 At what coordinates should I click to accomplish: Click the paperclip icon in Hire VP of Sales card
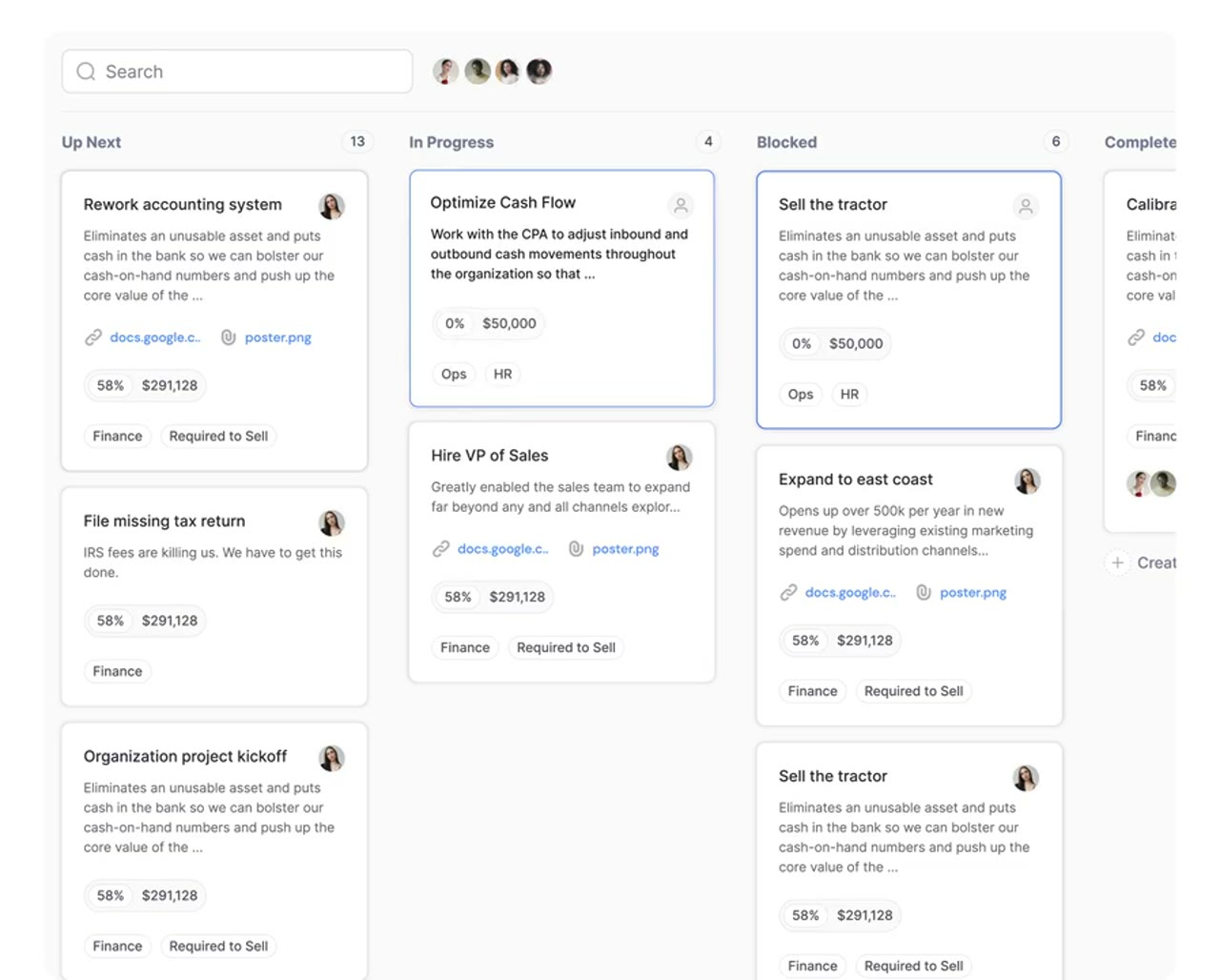pos(577,549)
